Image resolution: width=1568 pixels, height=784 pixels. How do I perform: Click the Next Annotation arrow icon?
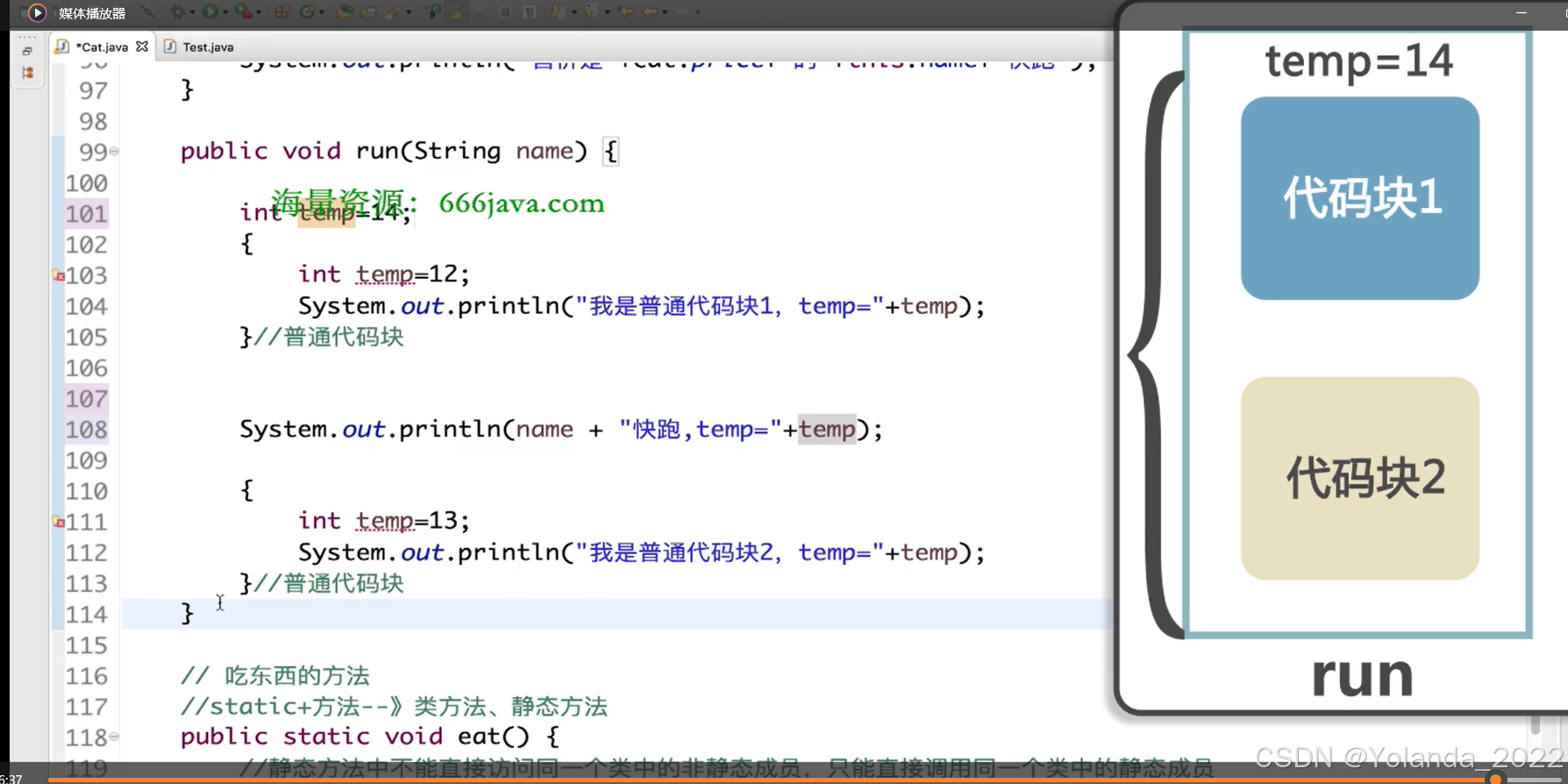[557, 12]
